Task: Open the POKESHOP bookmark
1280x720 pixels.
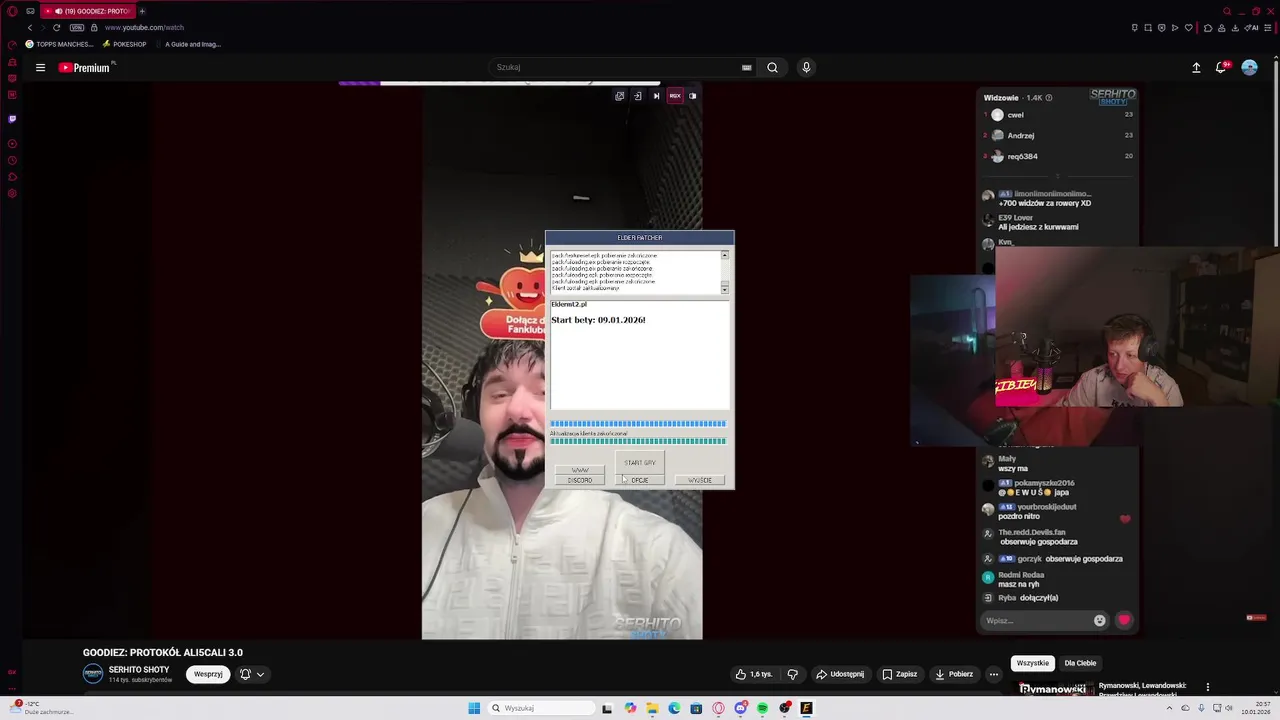Action: click(x=124, y=44)
